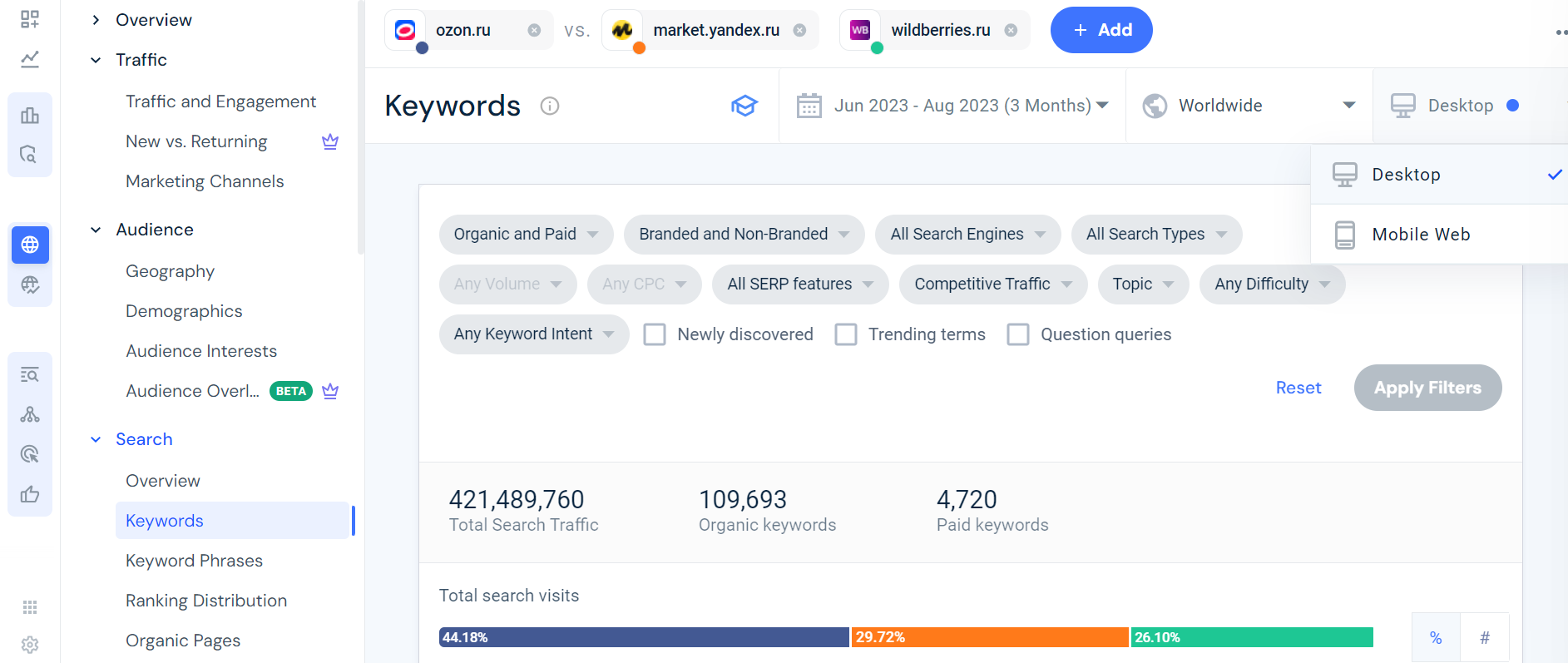1568x663 pixels.
Task: Open the bar chart sidebar icon
Action: (x=30, y=116)
